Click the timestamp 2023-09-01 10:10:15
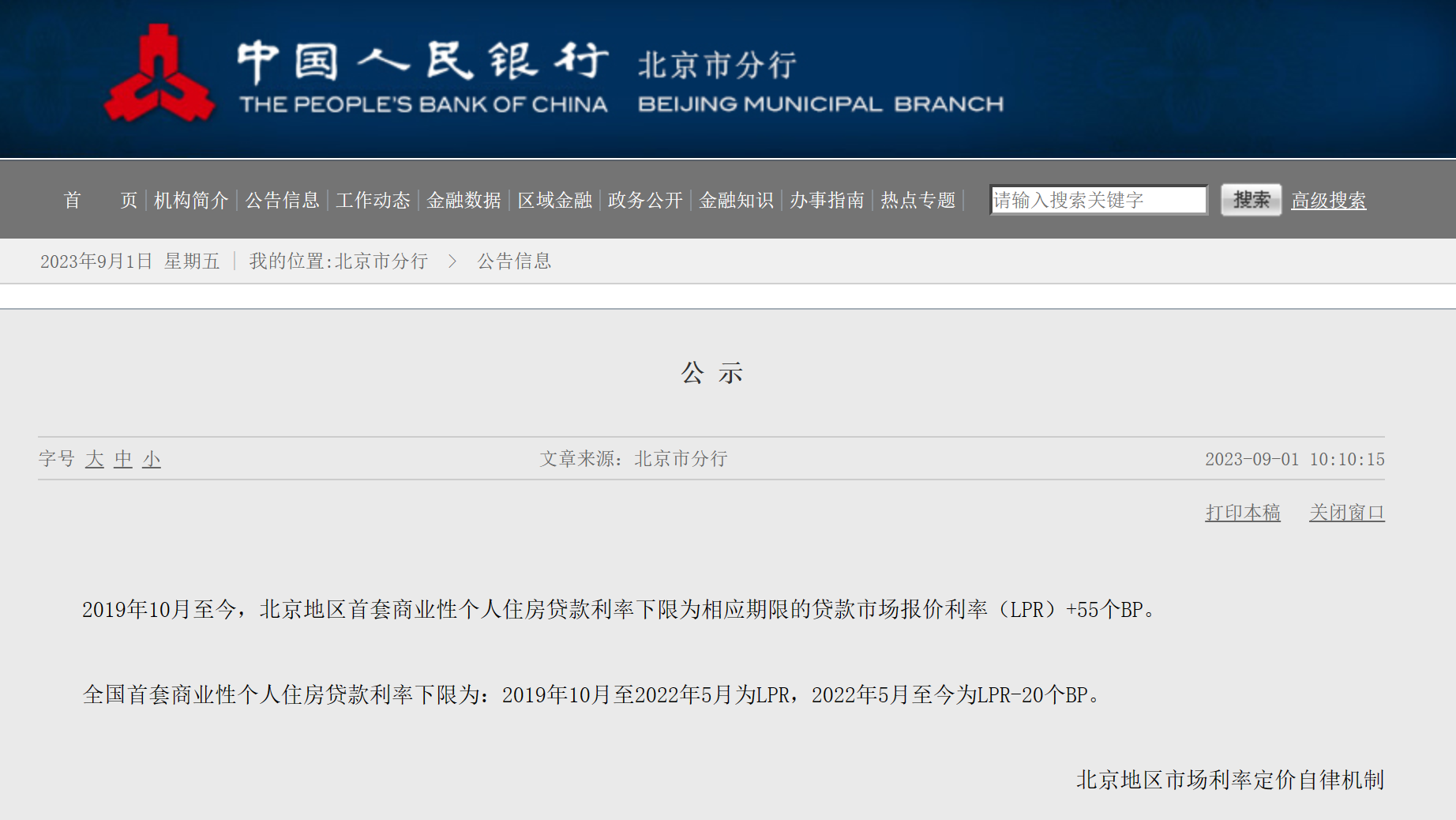The height and width of the screenshot is (820, 1456). tap(1295, 459)
